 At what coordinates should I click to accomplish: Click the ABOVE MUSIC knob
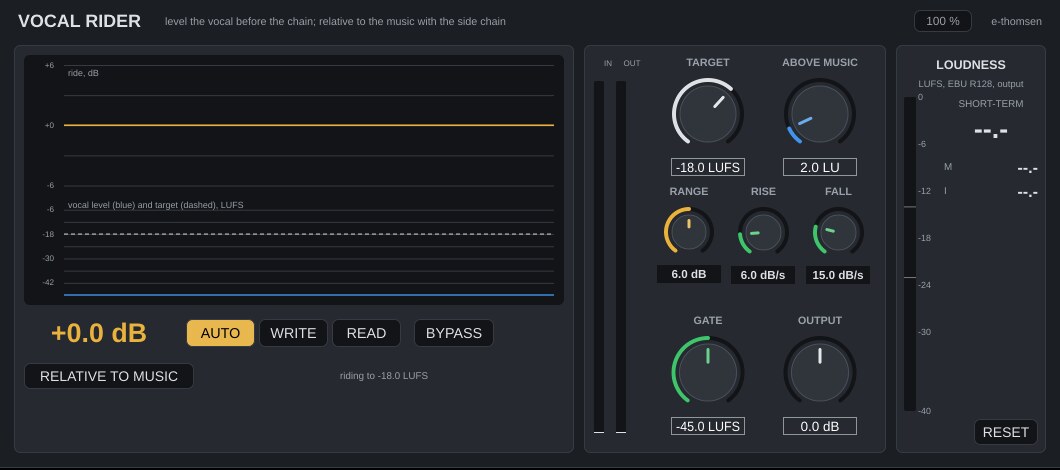pyautogui.click(x=820, y=114)
